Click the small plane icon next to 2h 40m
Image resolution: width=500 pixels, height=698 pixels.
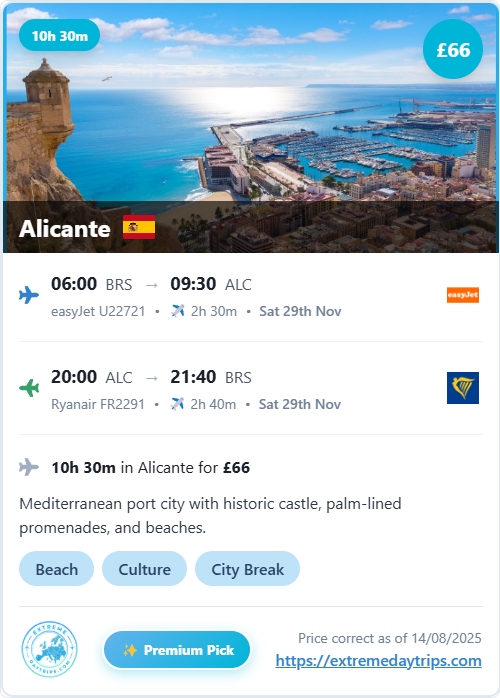point(177,404)
